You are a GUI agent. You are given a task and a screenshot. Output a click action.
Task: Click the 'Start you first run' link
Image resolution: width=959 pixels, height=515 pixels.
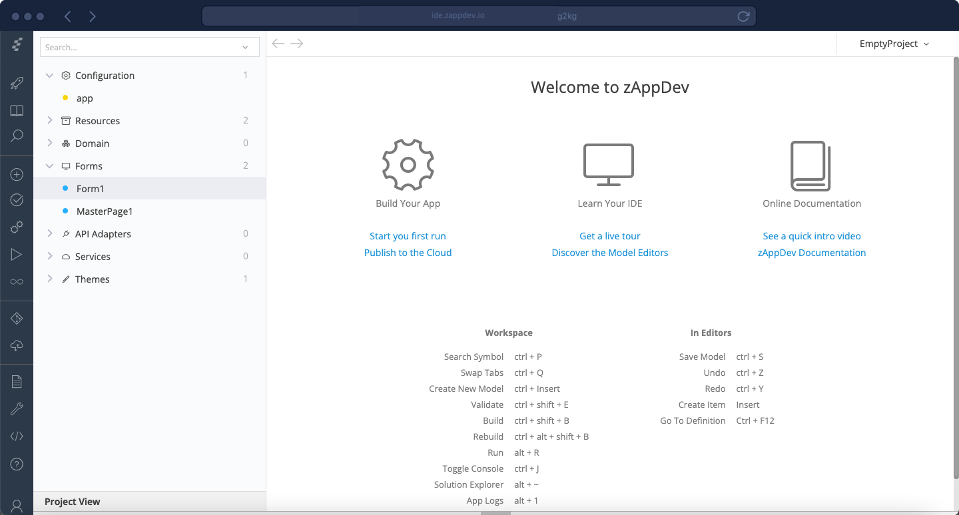(407, 236)
